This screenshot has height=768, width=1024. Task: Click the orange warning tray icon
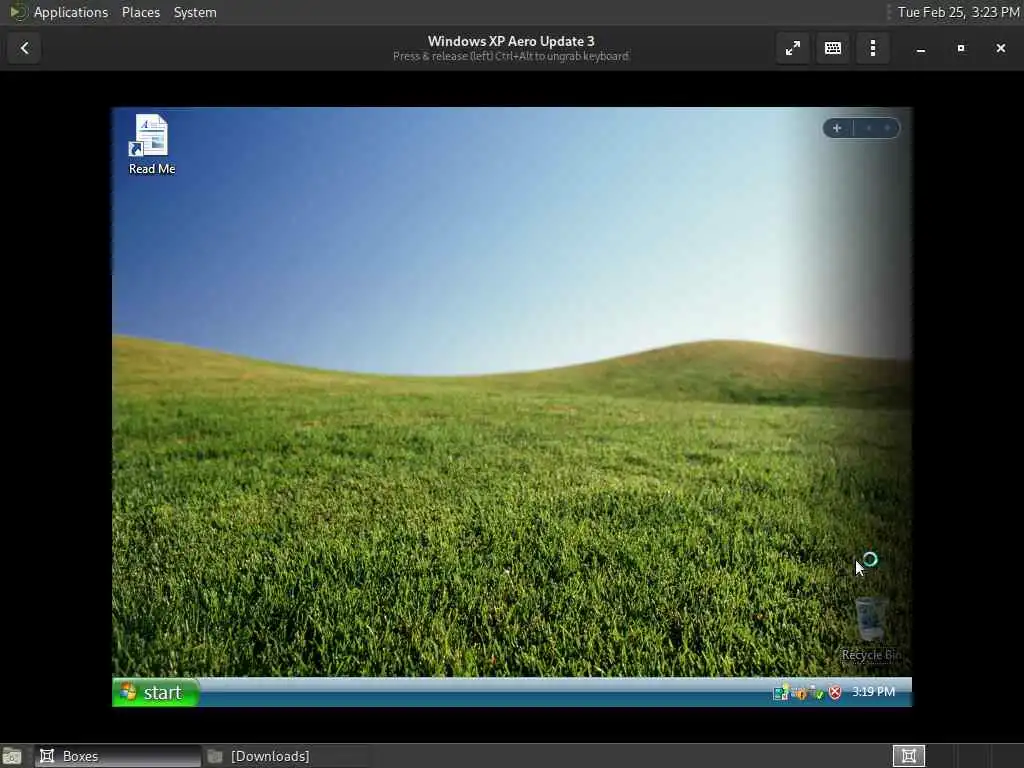point(800,694)
